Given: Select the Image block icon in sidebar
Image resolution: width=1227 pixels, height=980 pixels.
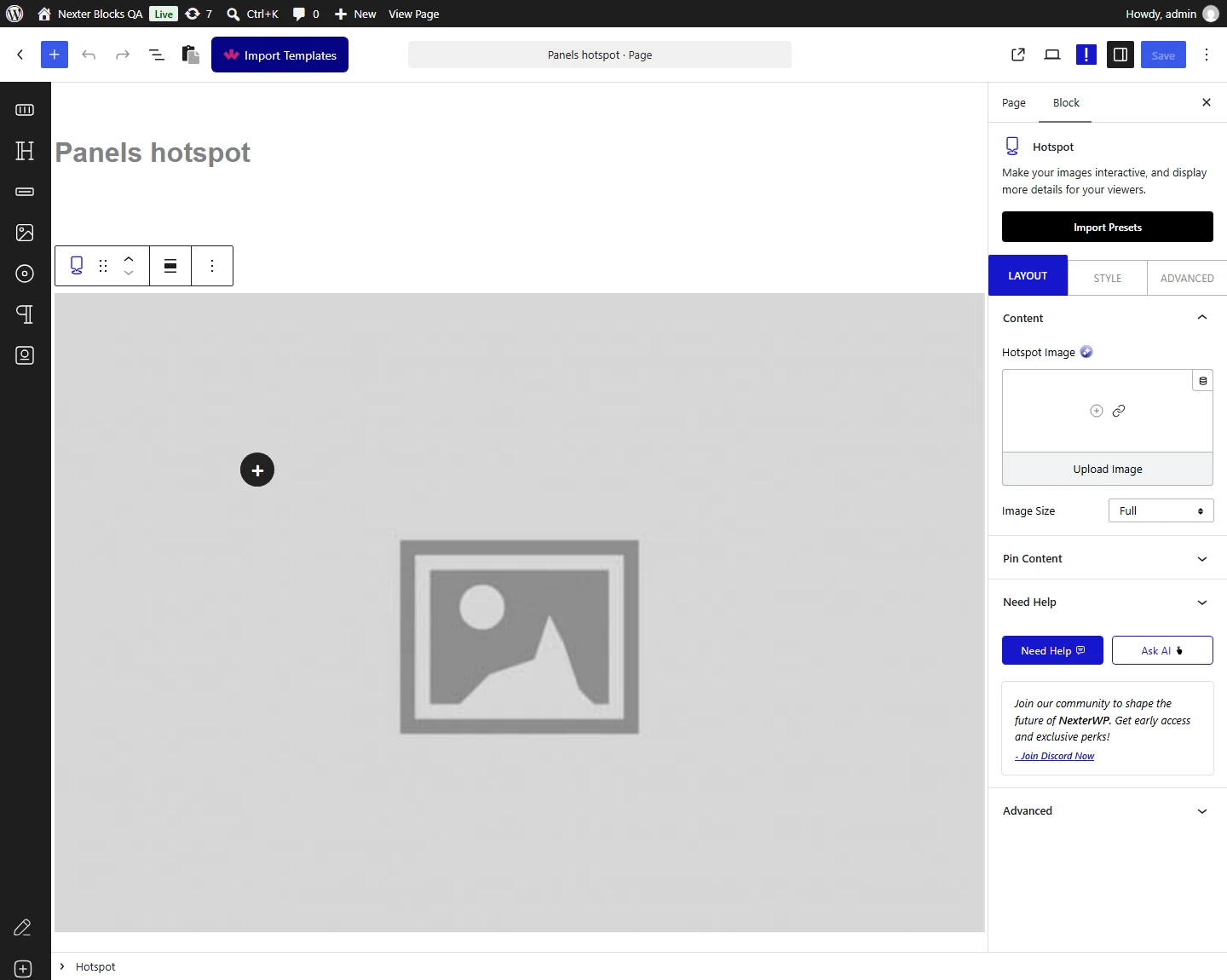Looking at the screenshot, I should click(x=25, y=233).
